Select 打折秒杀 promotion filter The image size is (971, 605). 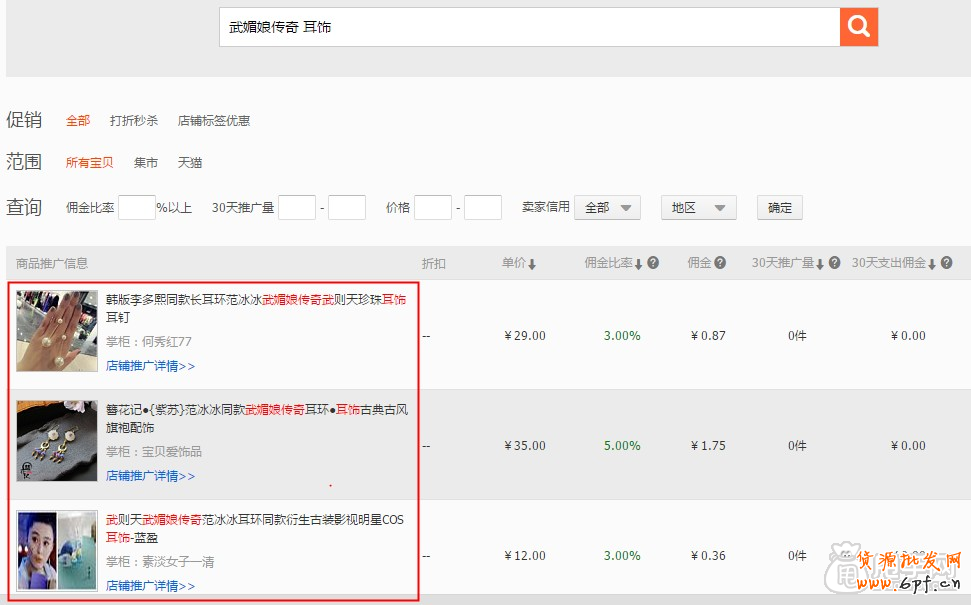[x=134, y=121]
